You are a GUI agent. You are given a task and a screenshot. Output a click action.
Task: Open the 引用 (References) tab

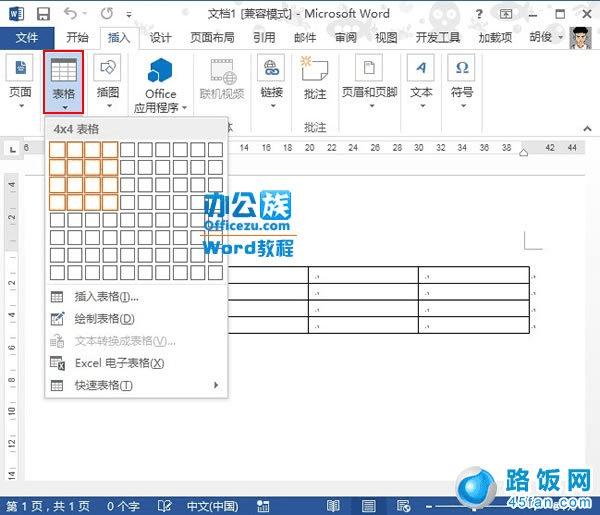[264, 37]
